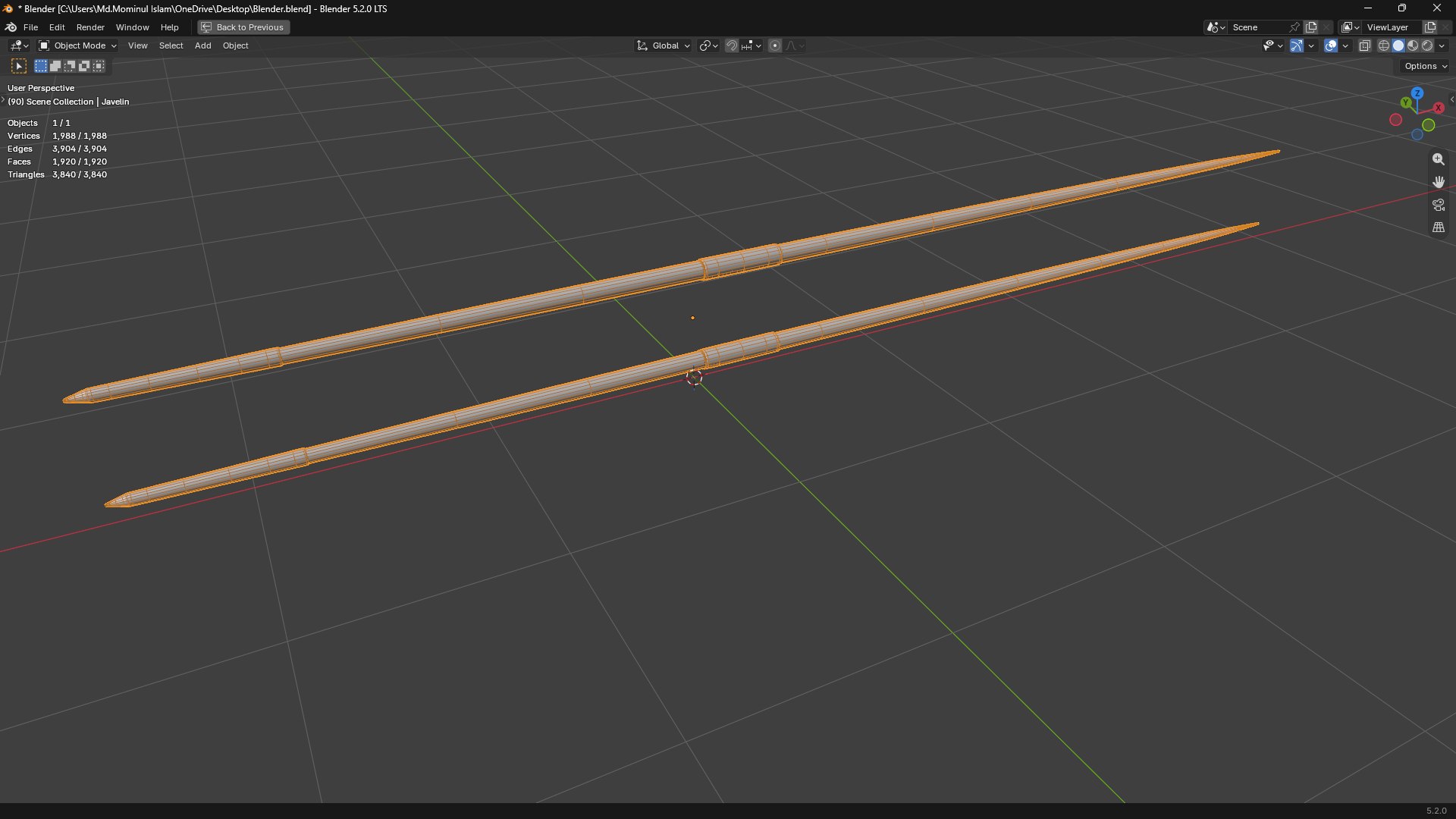1456x819 pixels.
Task: Toggle X-Ray mode button
Action: coord(1365,45)
